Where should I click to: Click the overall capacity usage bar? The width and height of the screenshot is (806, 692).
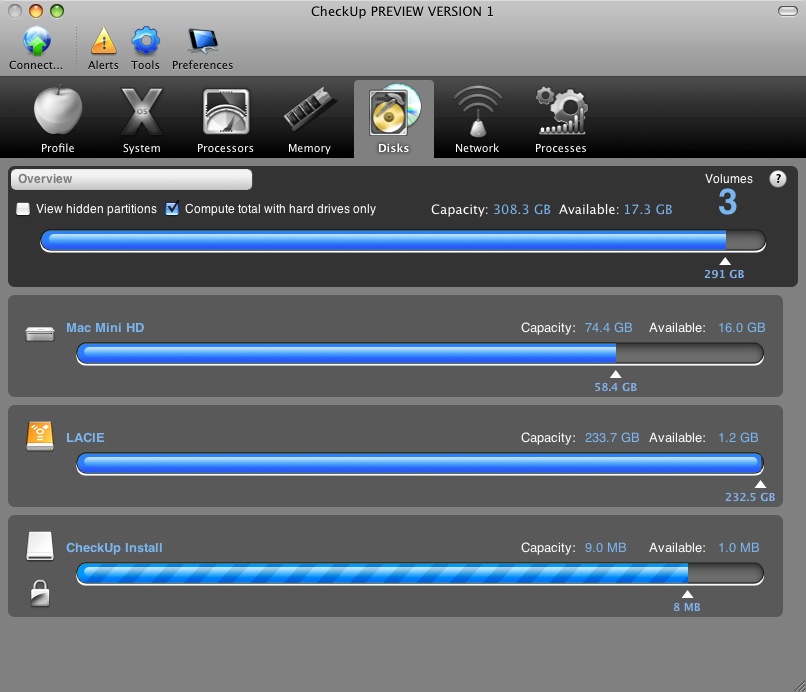click(x=403, y=241)
